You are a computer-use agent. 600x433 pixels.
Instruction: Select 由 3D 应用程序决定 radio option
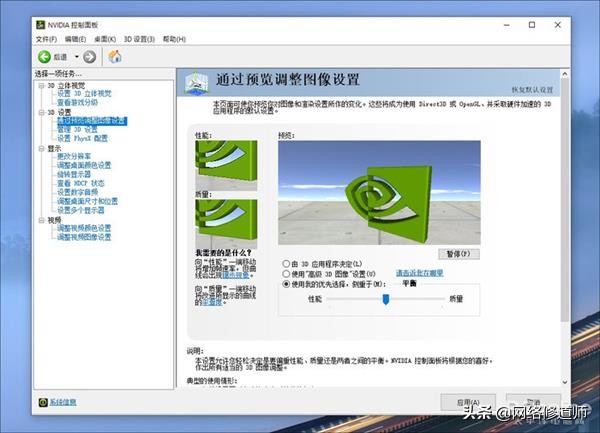click(x=287, y=262)
